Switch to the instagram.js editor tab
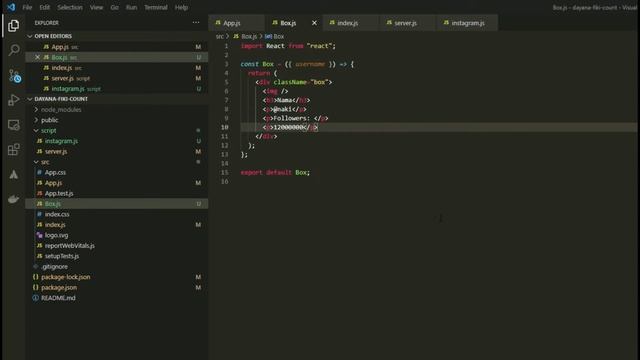Viewport: 640px width, 360px height. (x=467, y=23)
